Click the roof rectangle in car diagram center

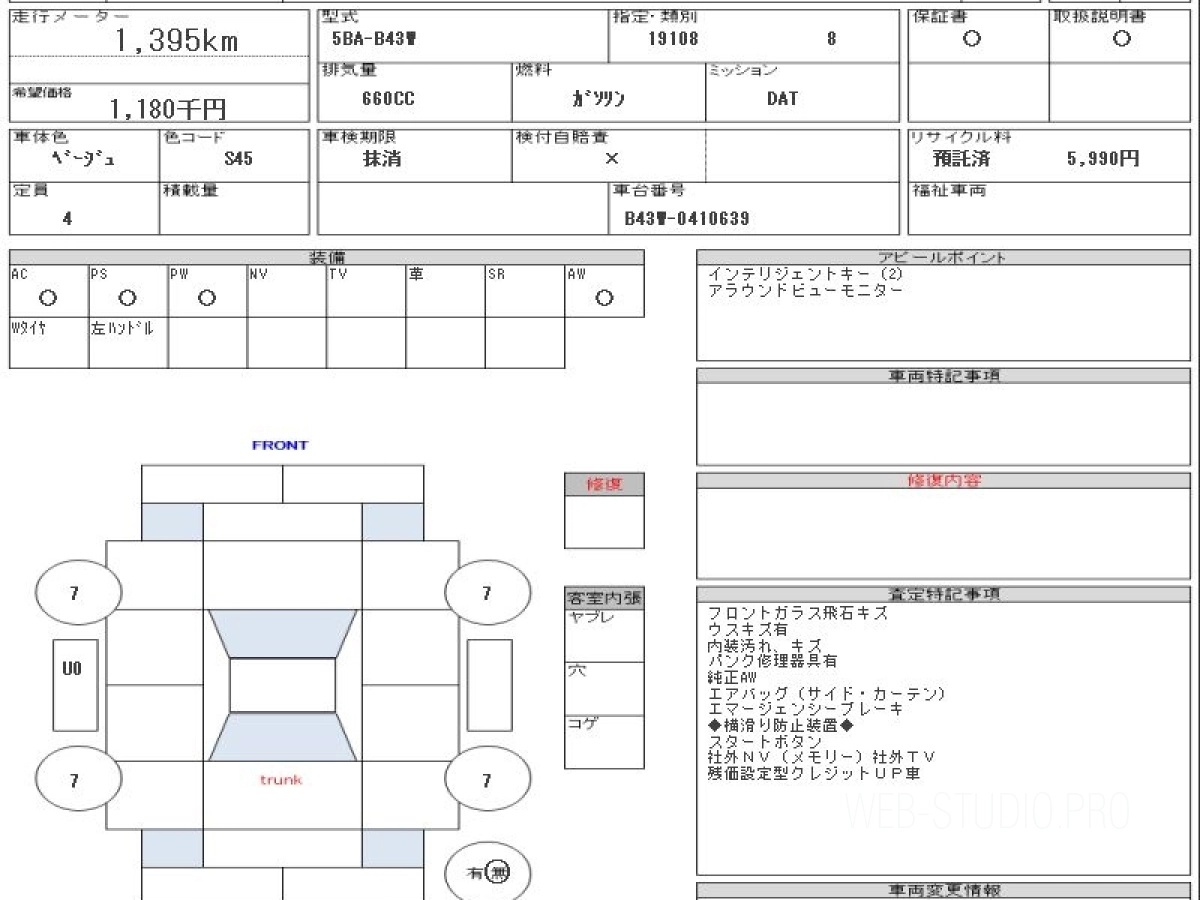coord(282,685)
